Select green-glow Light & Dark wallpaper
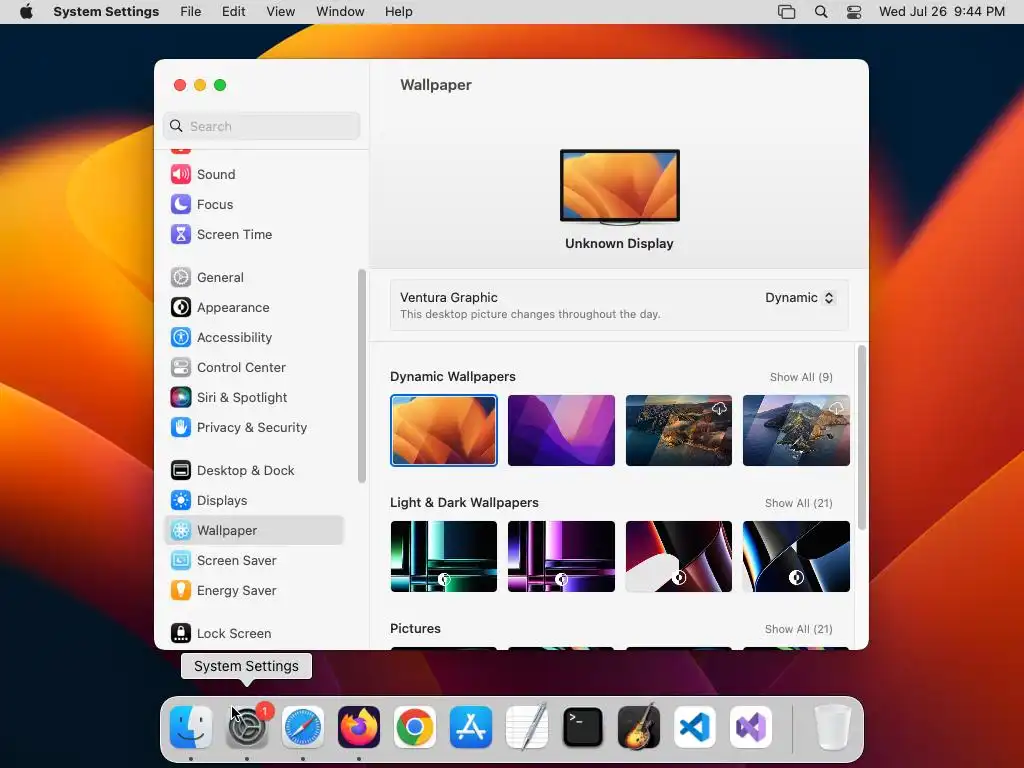1024x768 pixels. point(444,556)
